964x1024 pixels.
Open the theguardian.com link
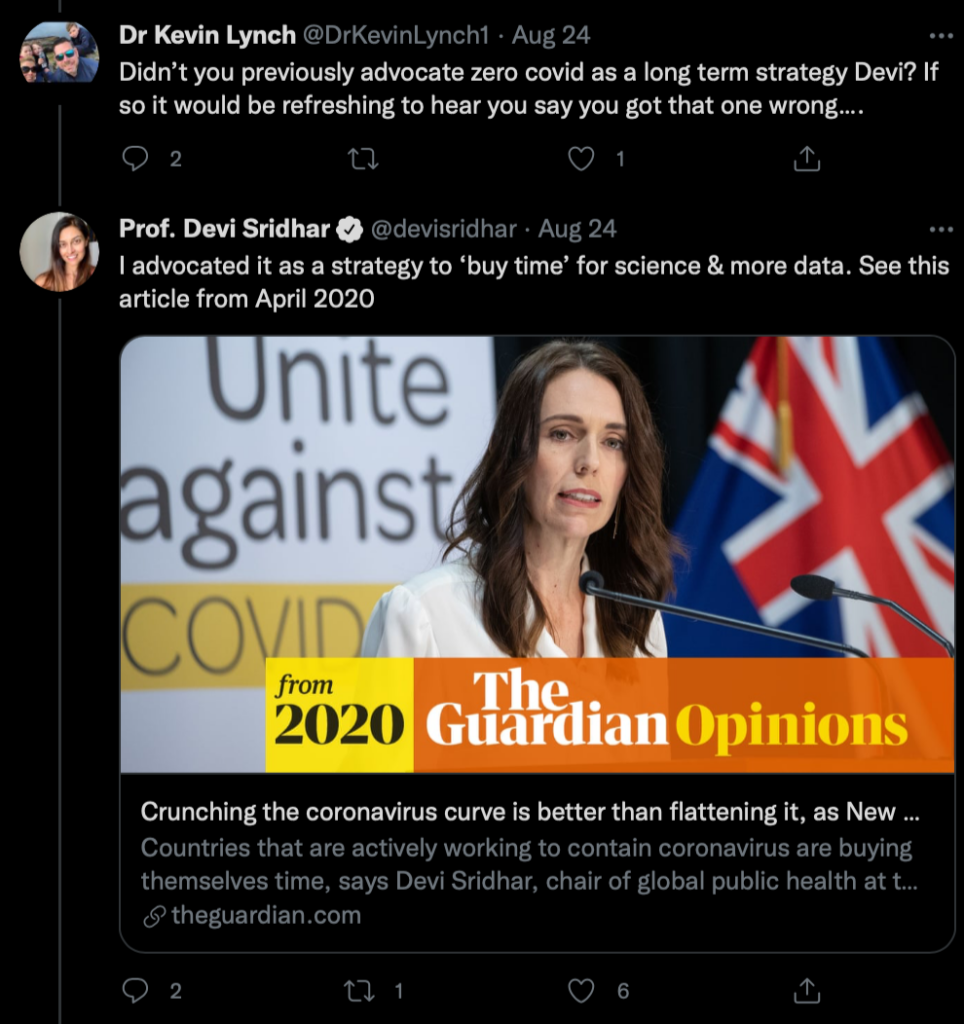(x=266, y=915)
